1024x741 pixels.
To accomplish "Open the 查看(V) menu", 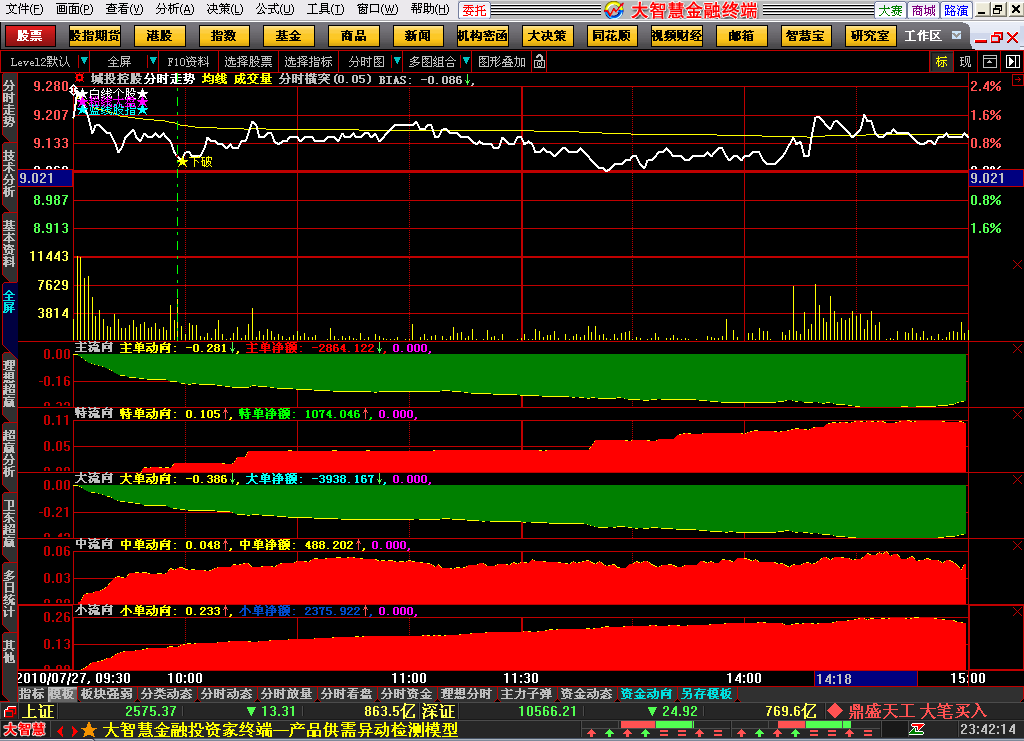I will (124, 9).
